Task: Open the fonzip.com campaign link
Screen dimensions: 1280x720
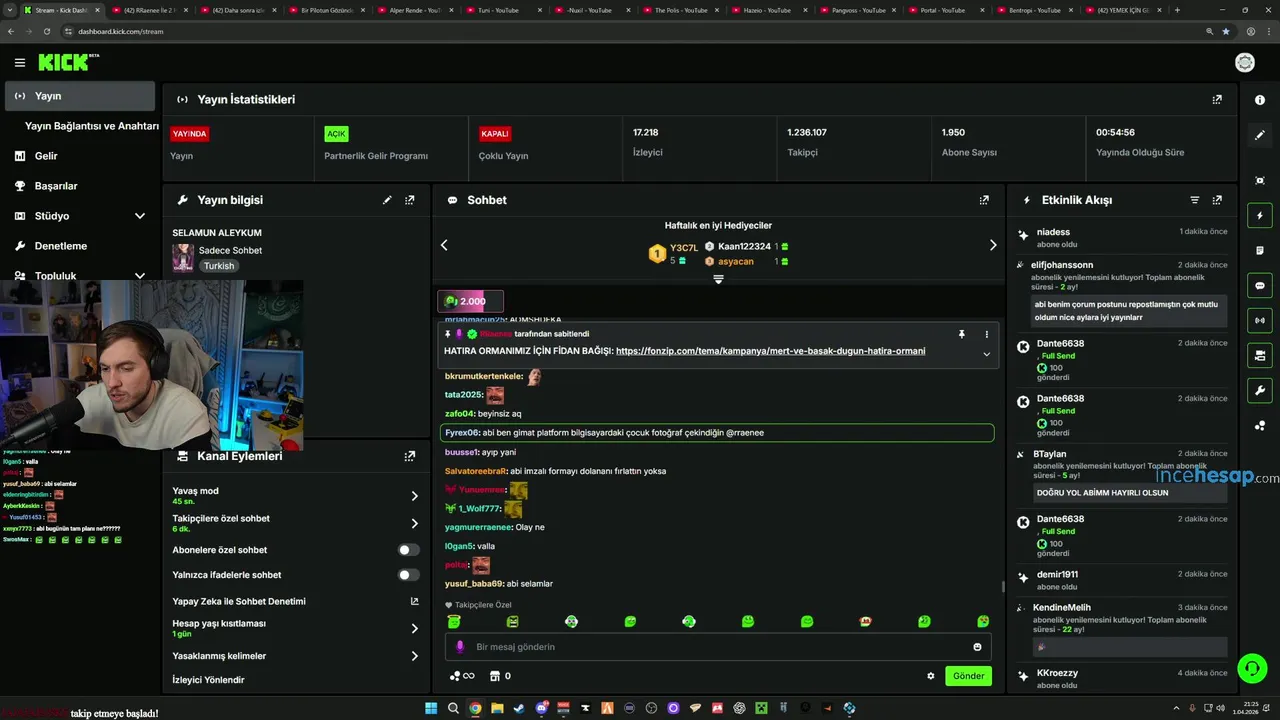Action: point(770,351)
